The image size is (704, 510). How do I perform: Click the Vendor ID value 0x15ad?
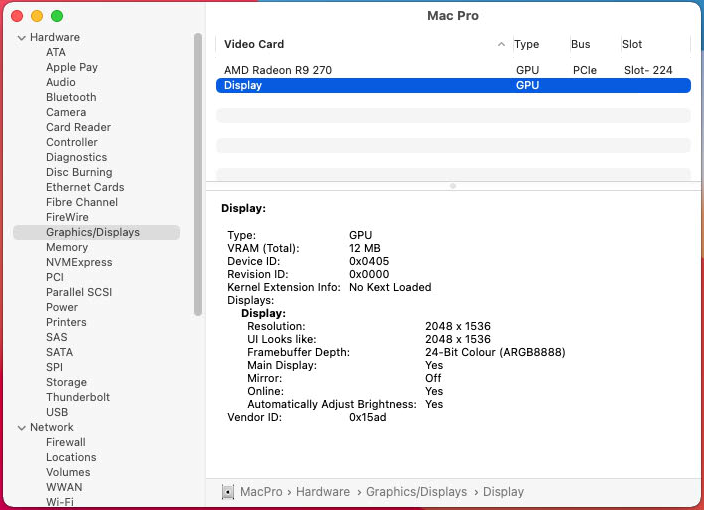[368, 418]
